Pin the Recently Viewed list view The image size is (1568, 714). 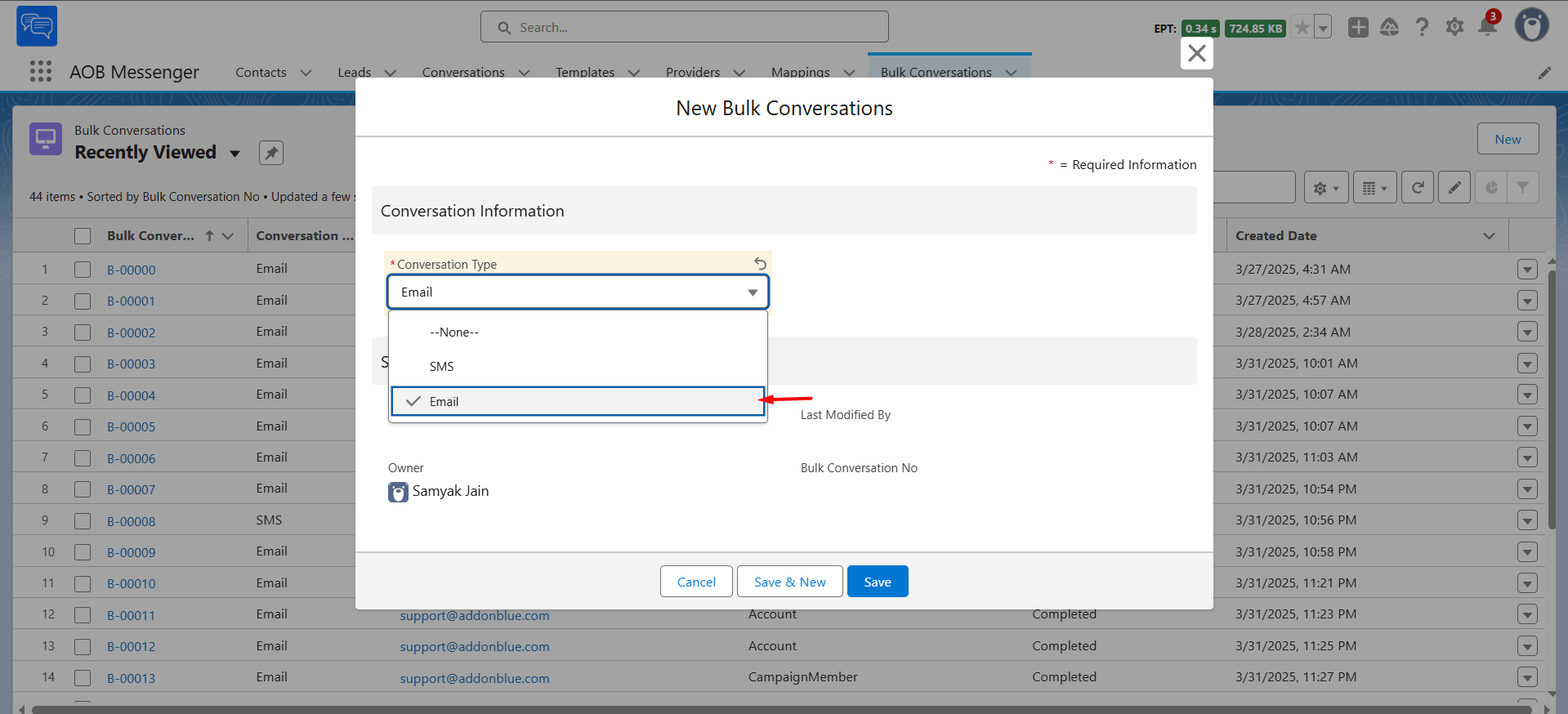[271, 153]
